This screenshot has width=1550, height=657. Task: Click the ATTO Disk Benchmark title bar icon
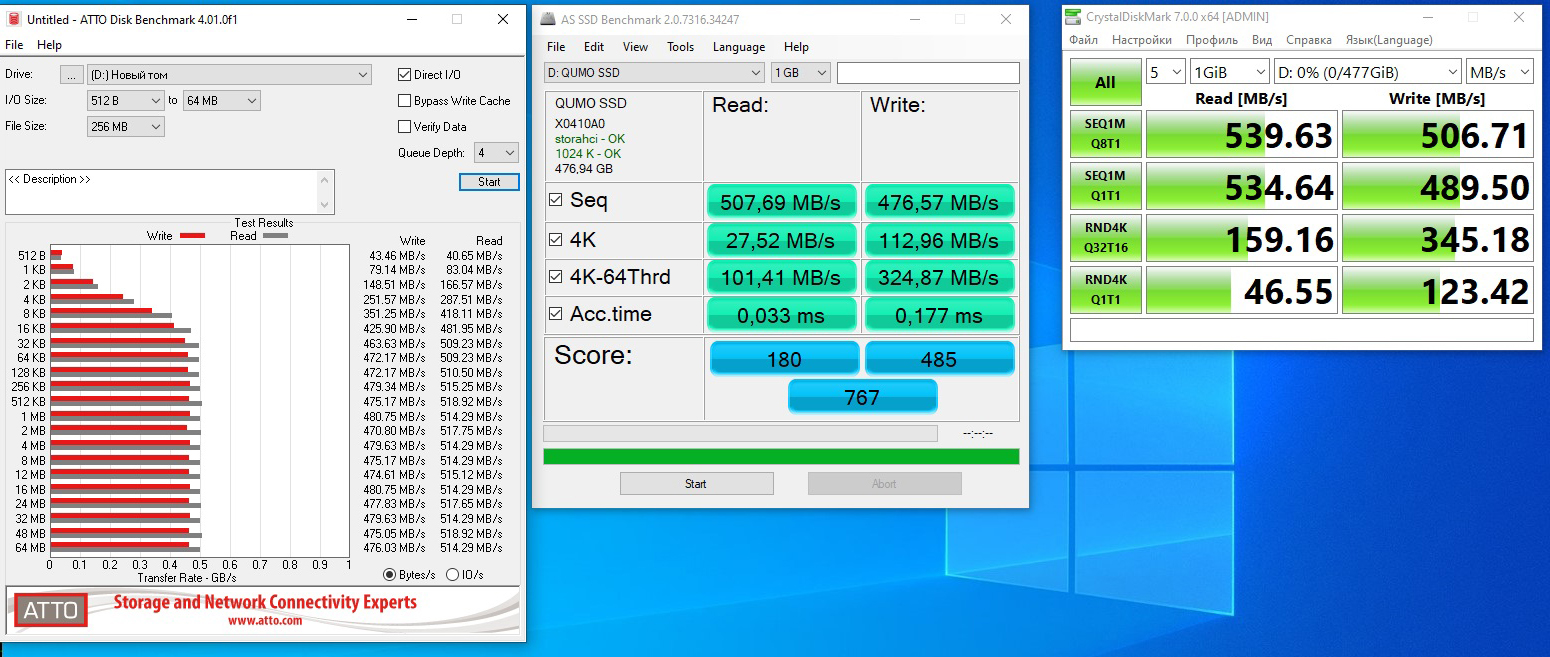[x=14, y=19]
